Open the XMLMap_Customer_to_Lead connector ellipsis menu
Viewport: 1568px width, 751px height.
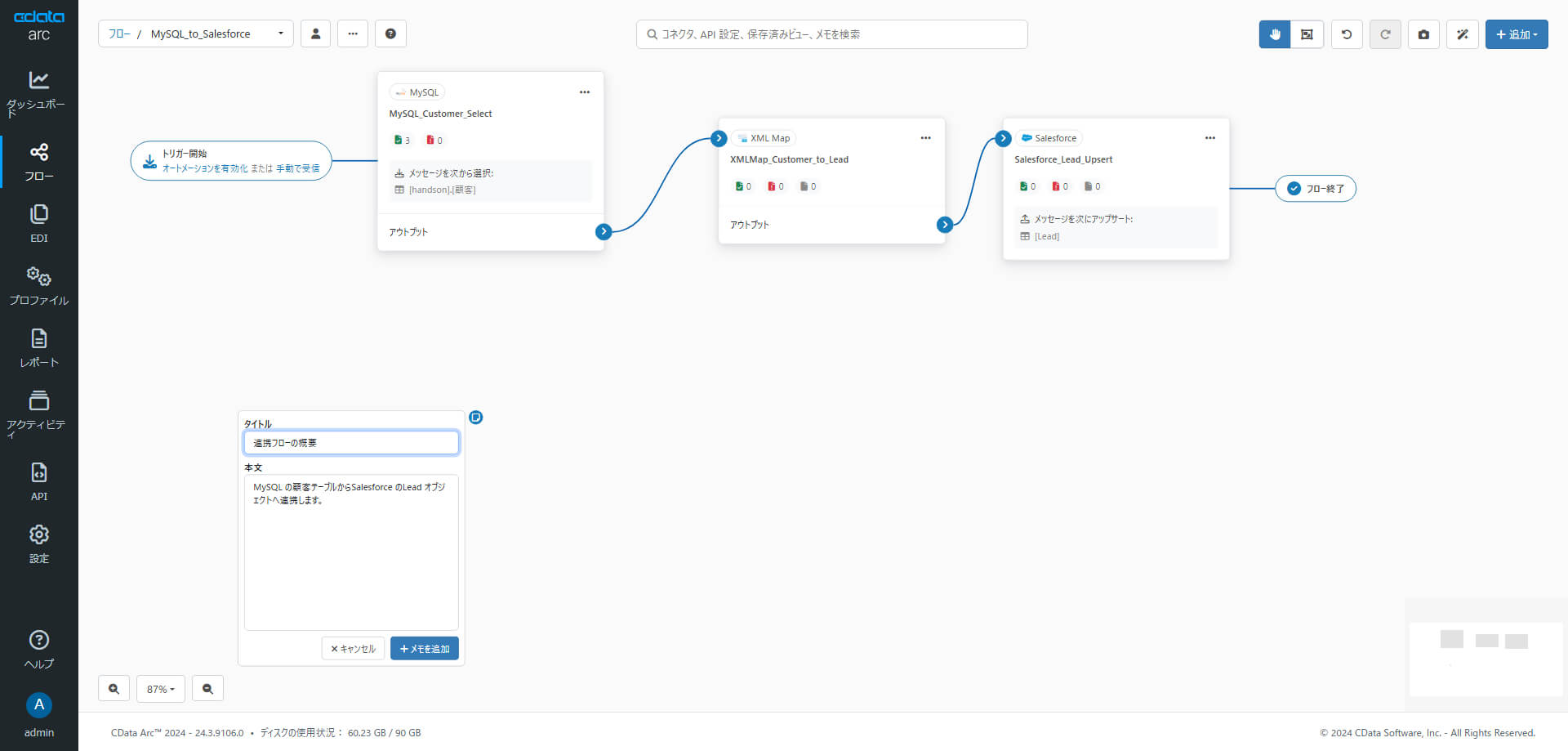click(x=925, y=138)
